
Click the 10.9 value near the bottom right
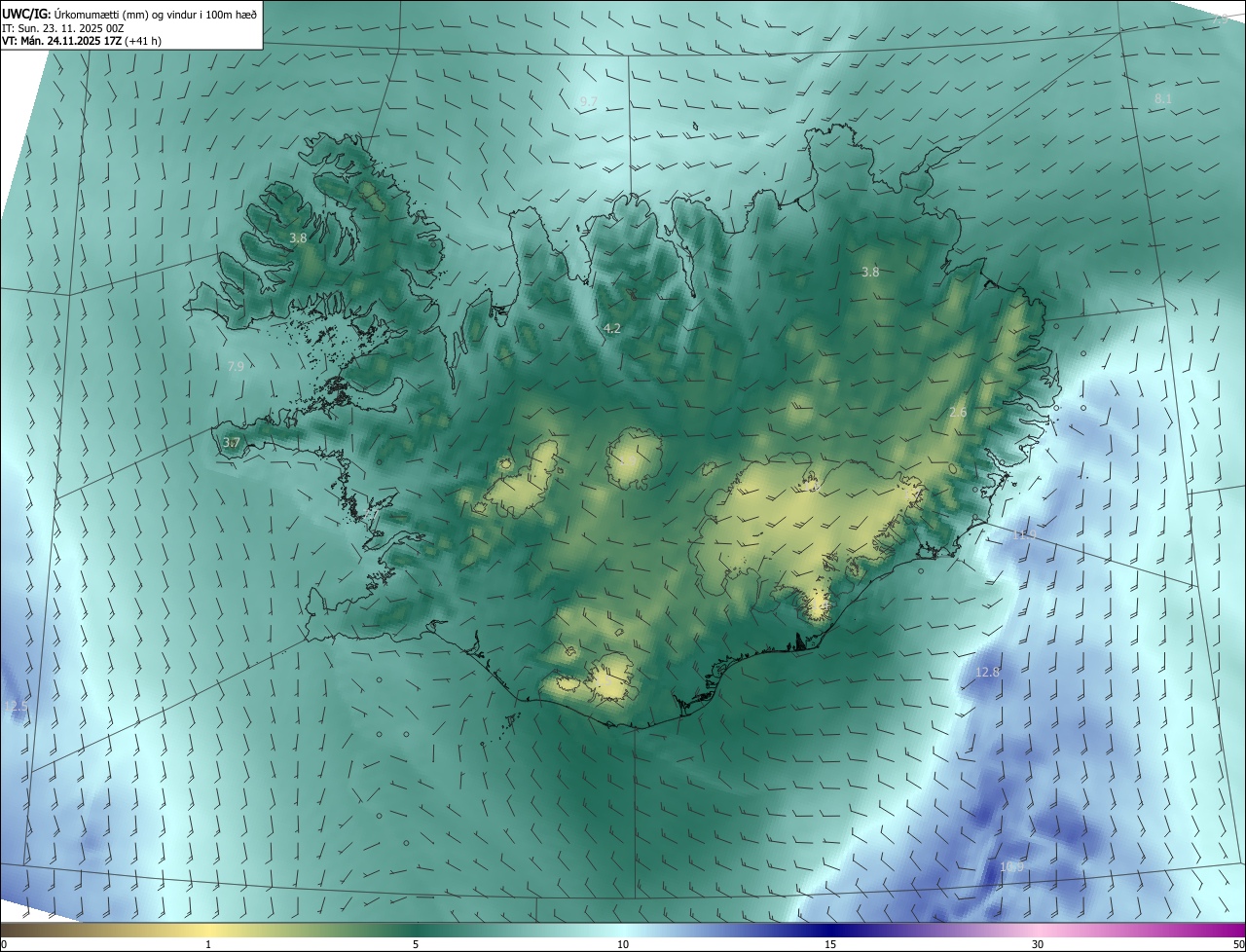[x=1011, y=867]
